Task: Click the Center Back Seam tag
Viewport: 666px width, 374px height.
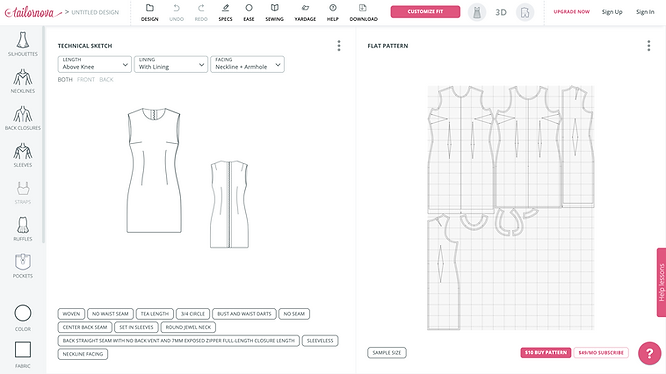Action: pyautogui.click(x=85, y=327)
